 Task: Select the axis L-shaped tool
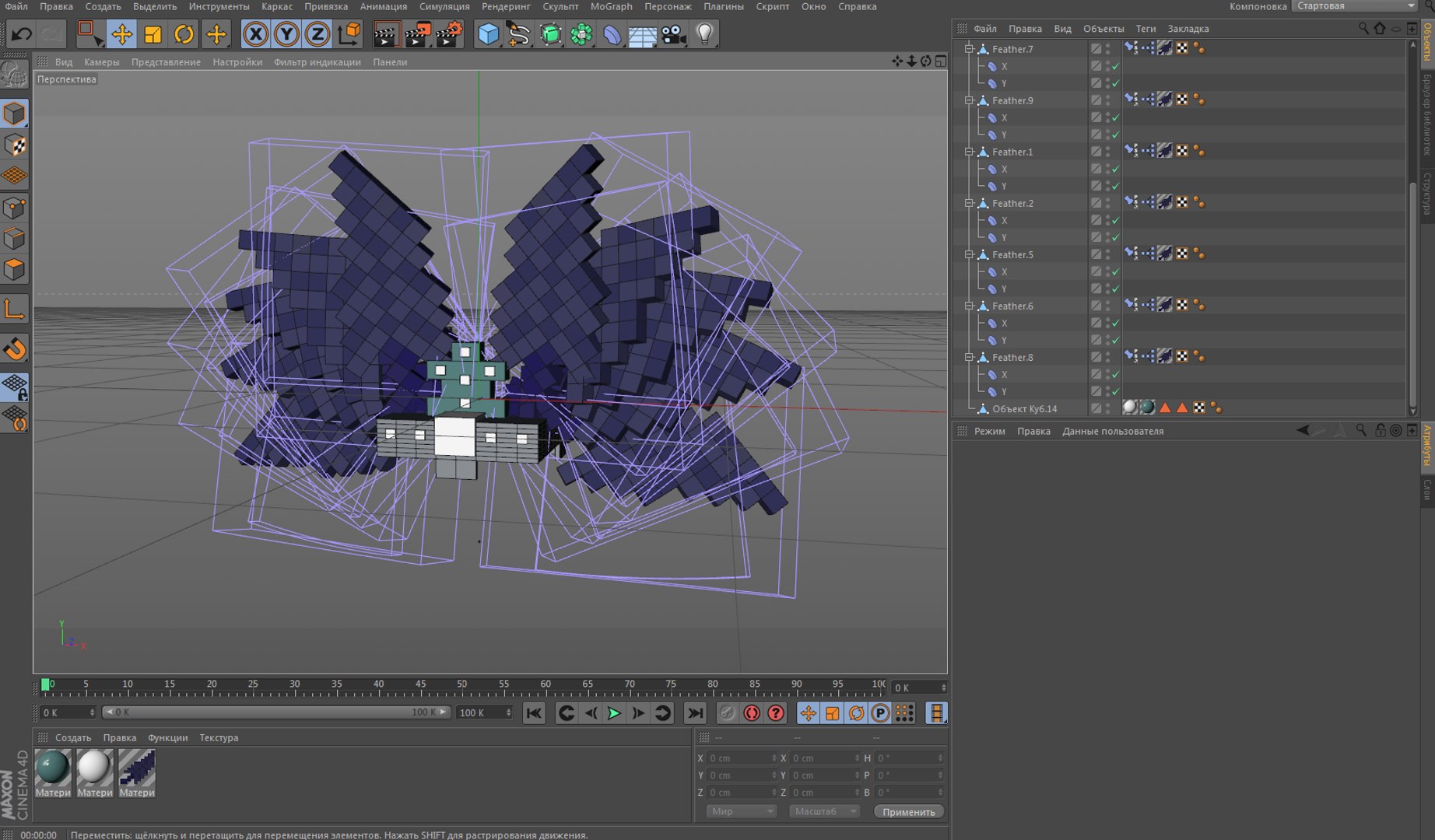[x=15, y=310]
